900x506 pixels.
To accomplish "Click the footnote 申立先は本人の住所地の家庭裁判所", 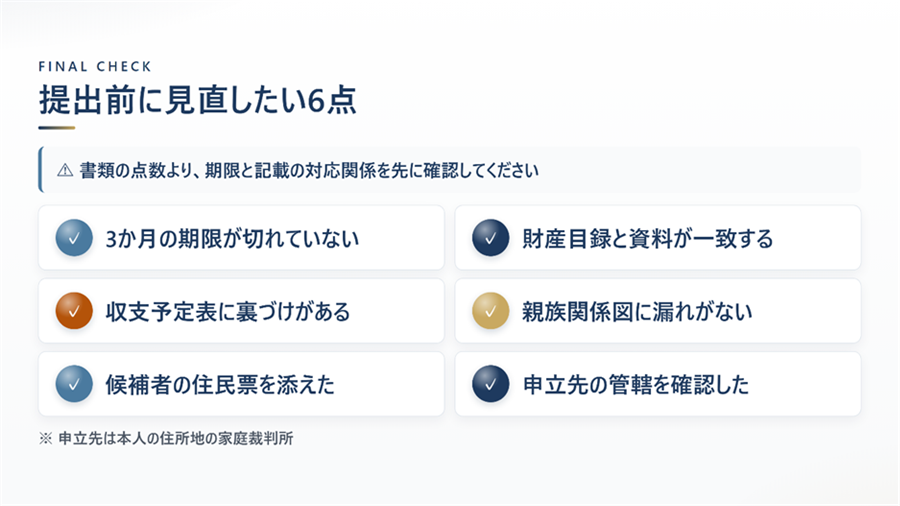I will pos(176,439).
